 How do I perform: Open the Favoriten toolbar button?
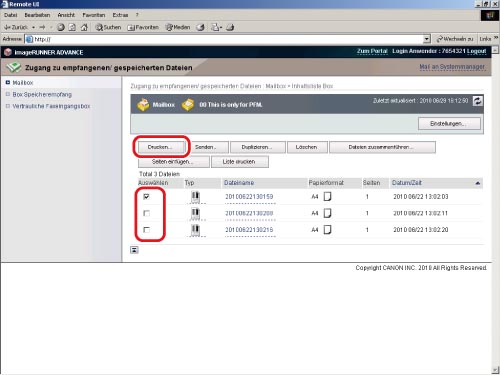(x=143, y=27)
